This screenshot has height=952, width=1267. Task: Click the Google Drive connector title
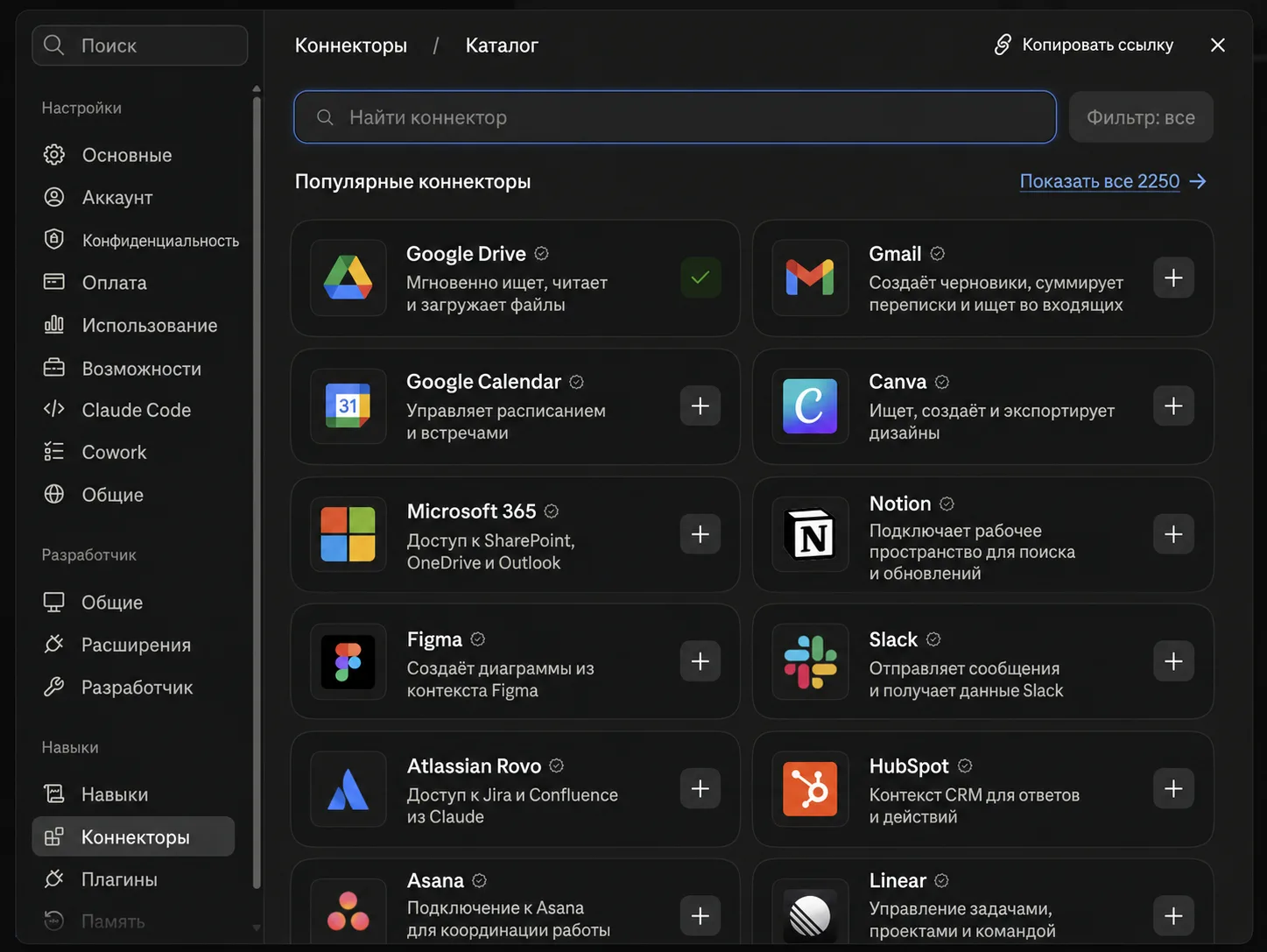[x=466, y=254]
